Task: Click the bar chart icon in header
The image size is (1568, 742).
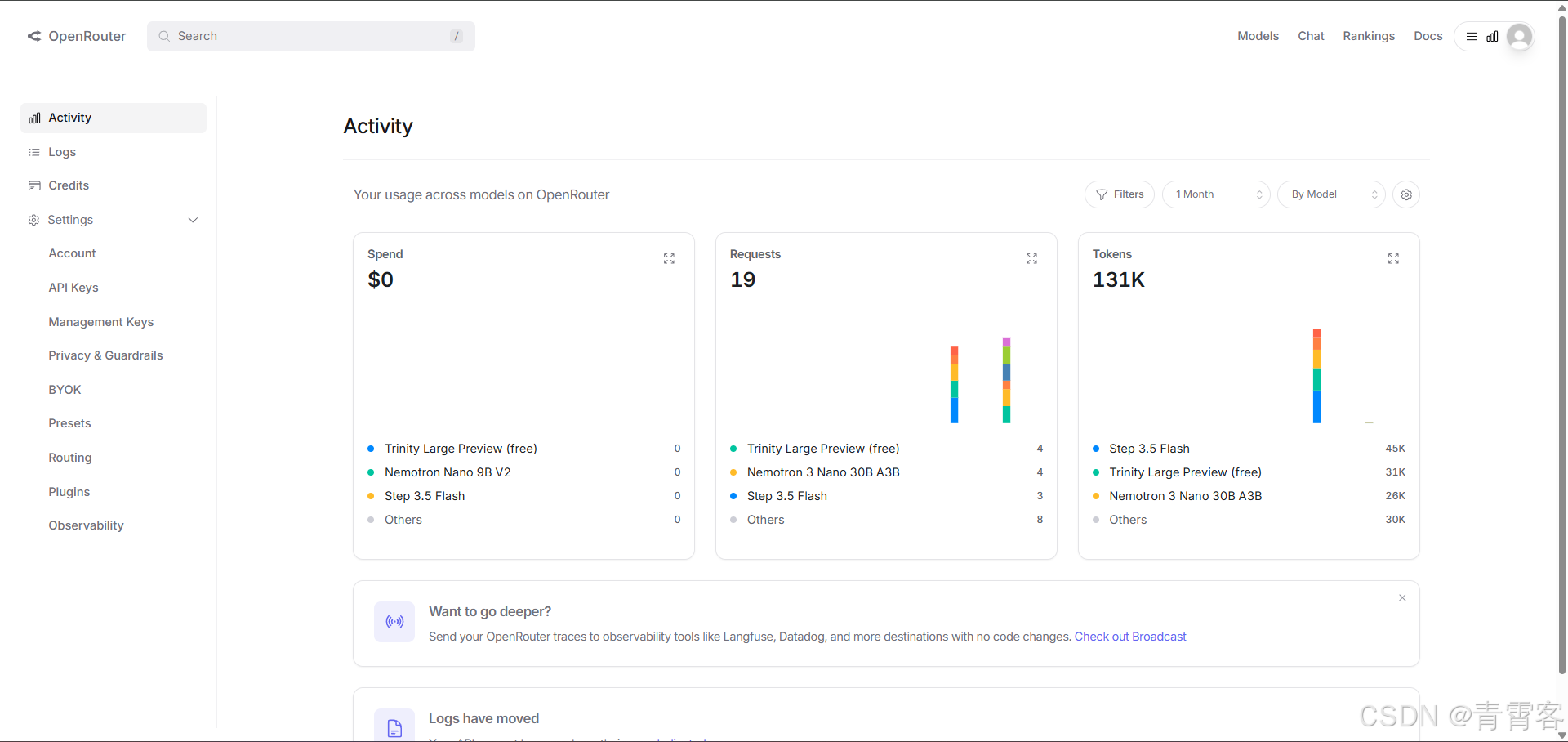Action: coord(1492,36)
